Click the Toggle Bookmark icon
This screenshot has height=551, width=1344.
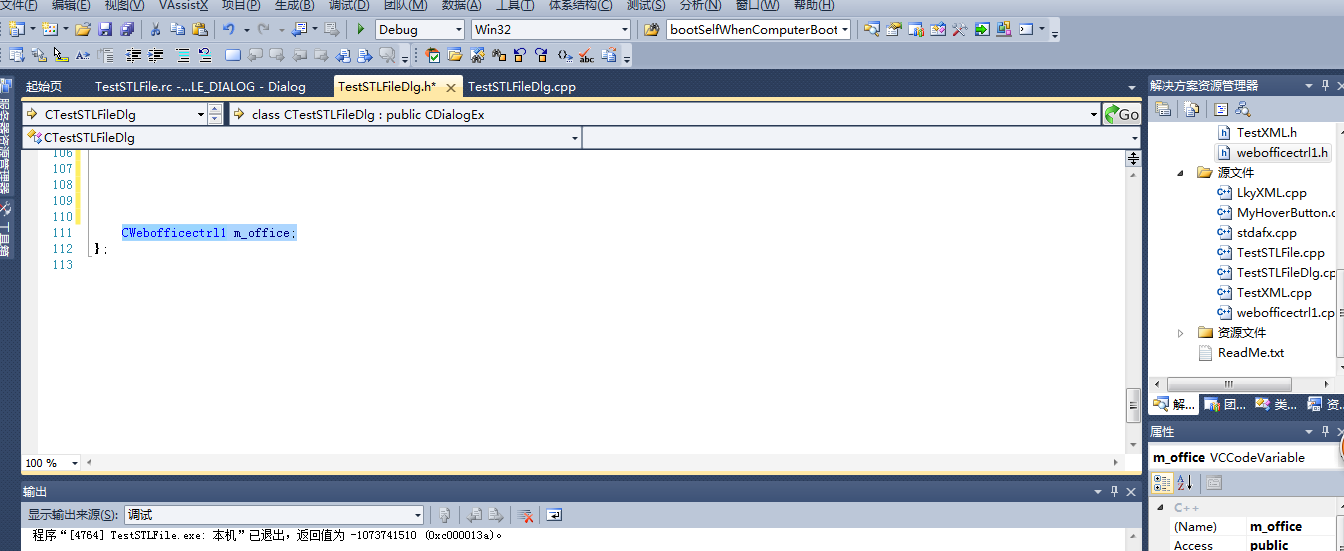233,55
